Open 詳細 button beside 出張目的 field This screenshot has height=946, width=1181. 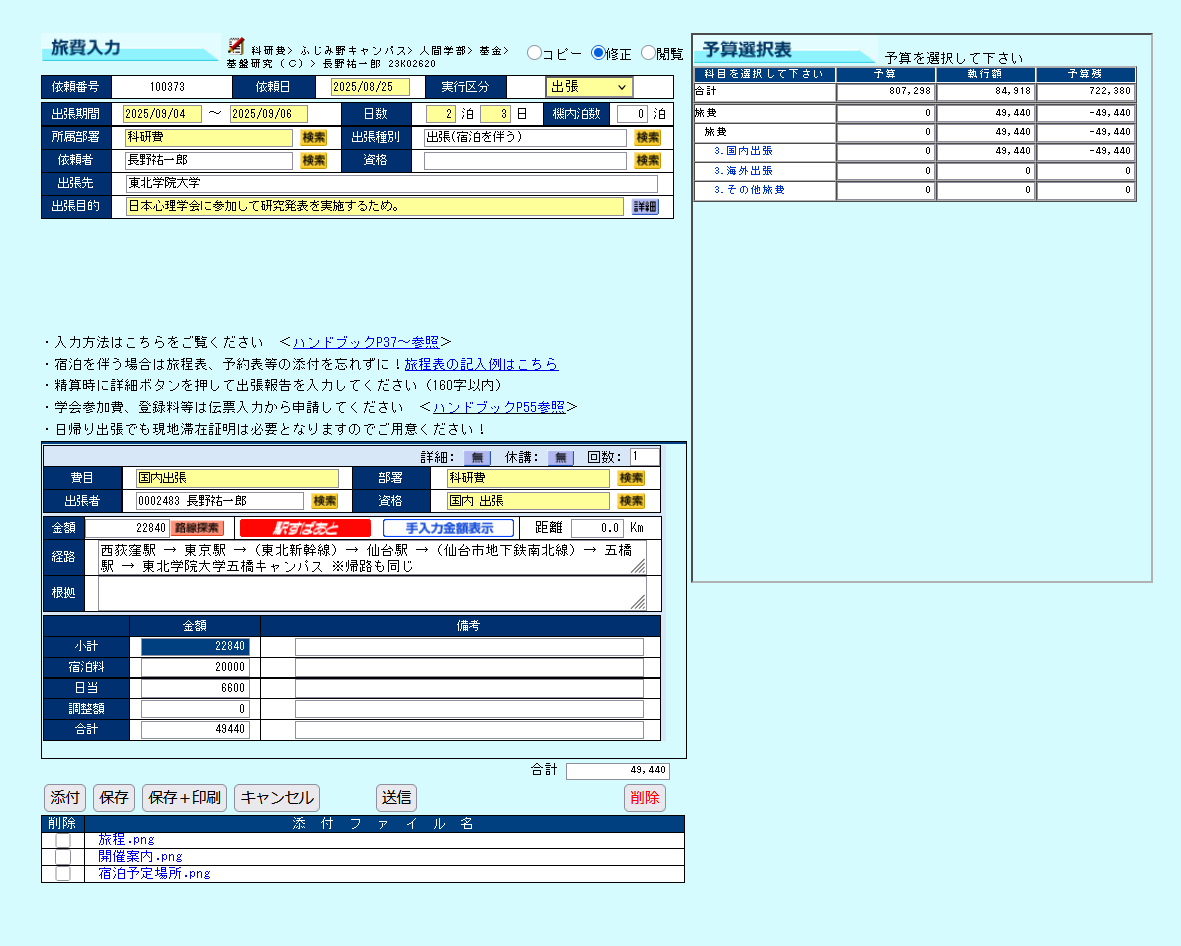click(x=645, y=207)
